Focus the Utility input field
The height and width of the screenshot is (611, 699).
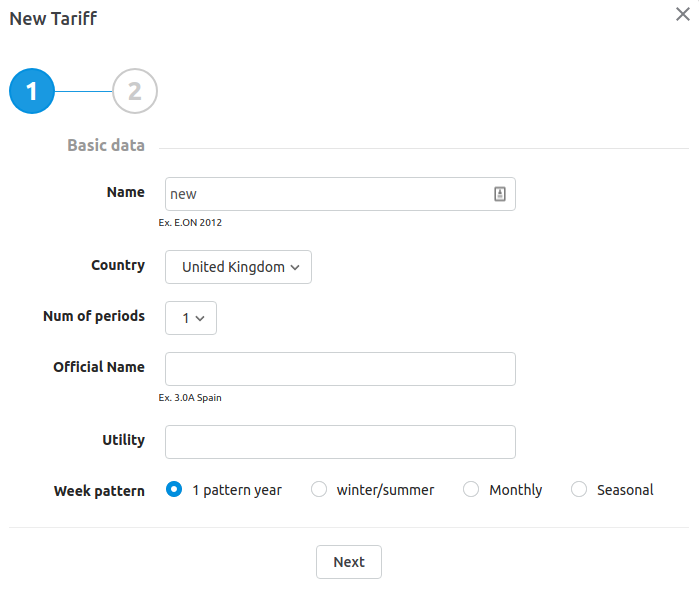[x=340, y=442]
